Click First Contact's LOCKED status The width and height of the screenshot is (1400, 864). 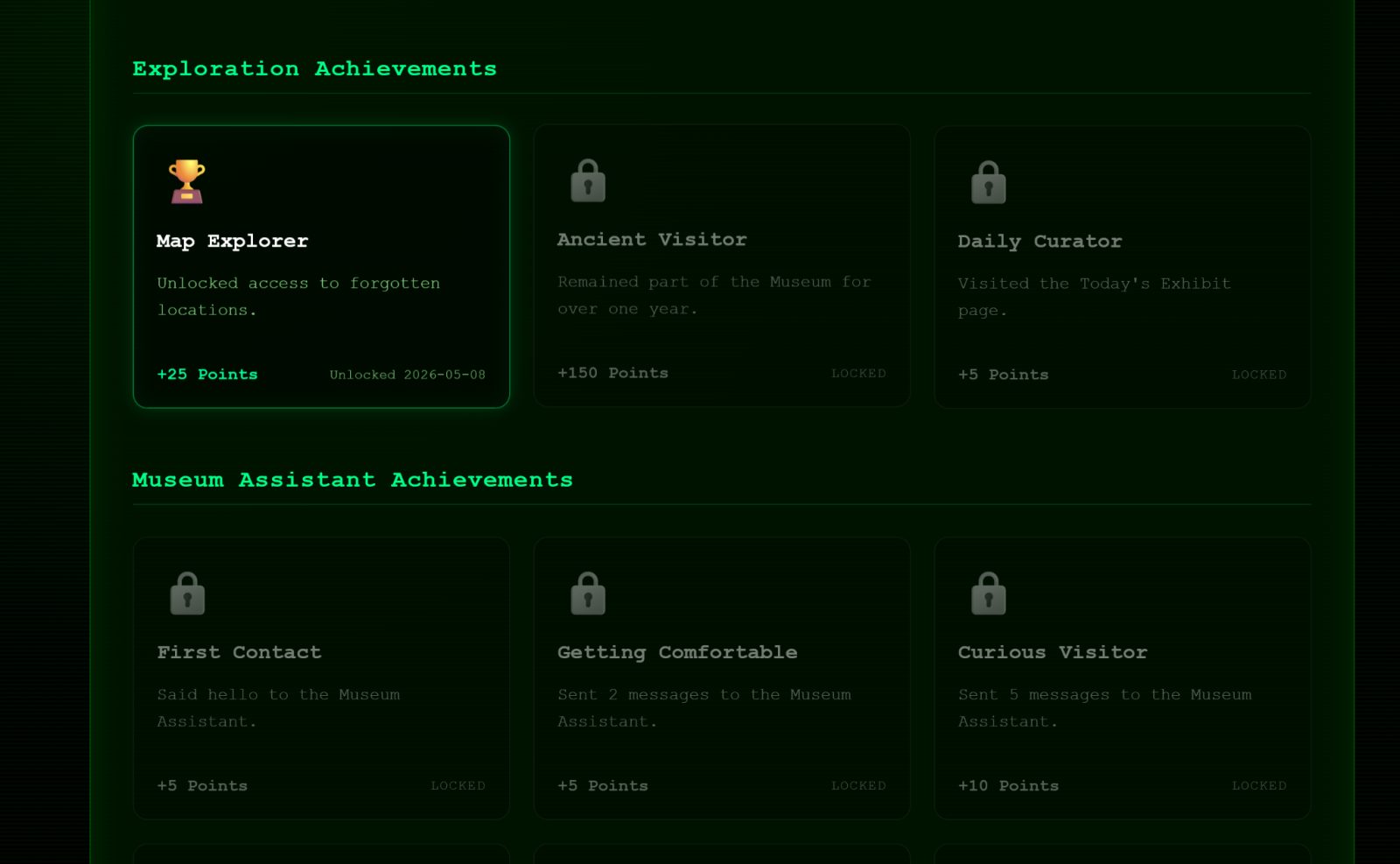tap(458, 786)
